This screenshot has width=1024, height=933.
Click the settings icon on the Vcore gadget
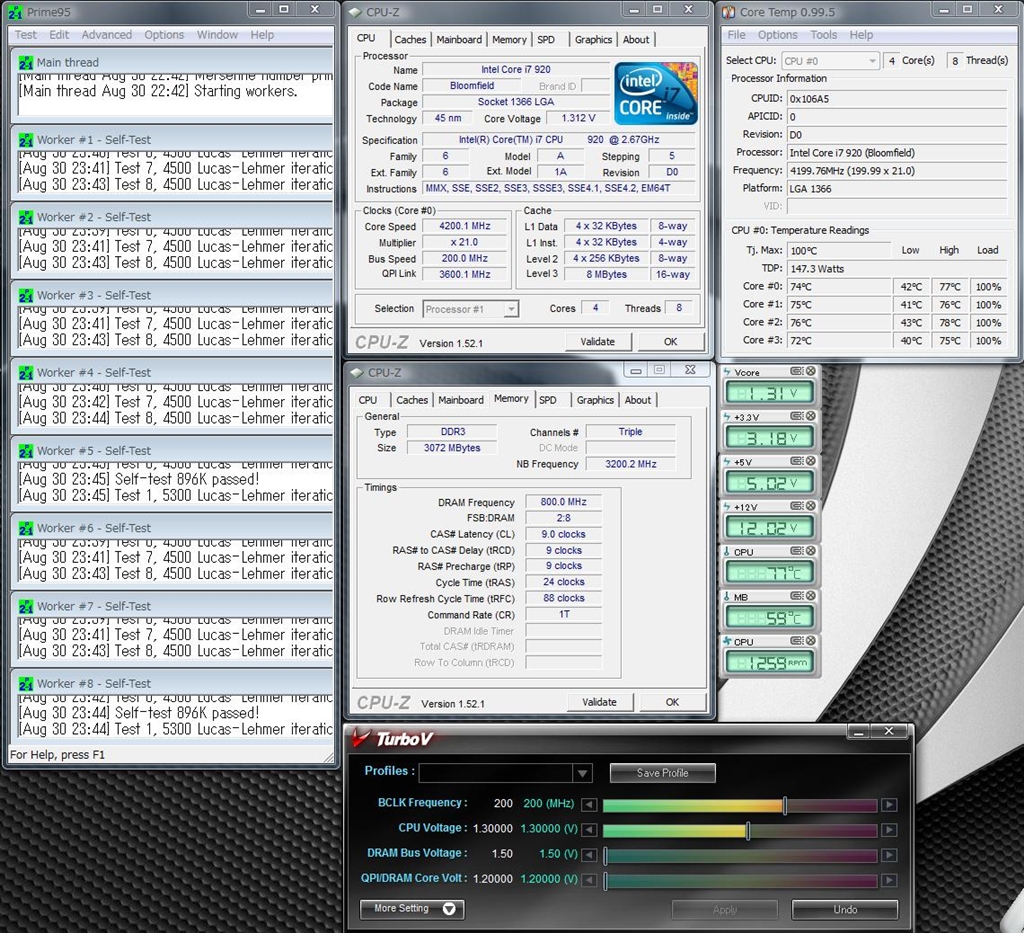pos(796,372)
